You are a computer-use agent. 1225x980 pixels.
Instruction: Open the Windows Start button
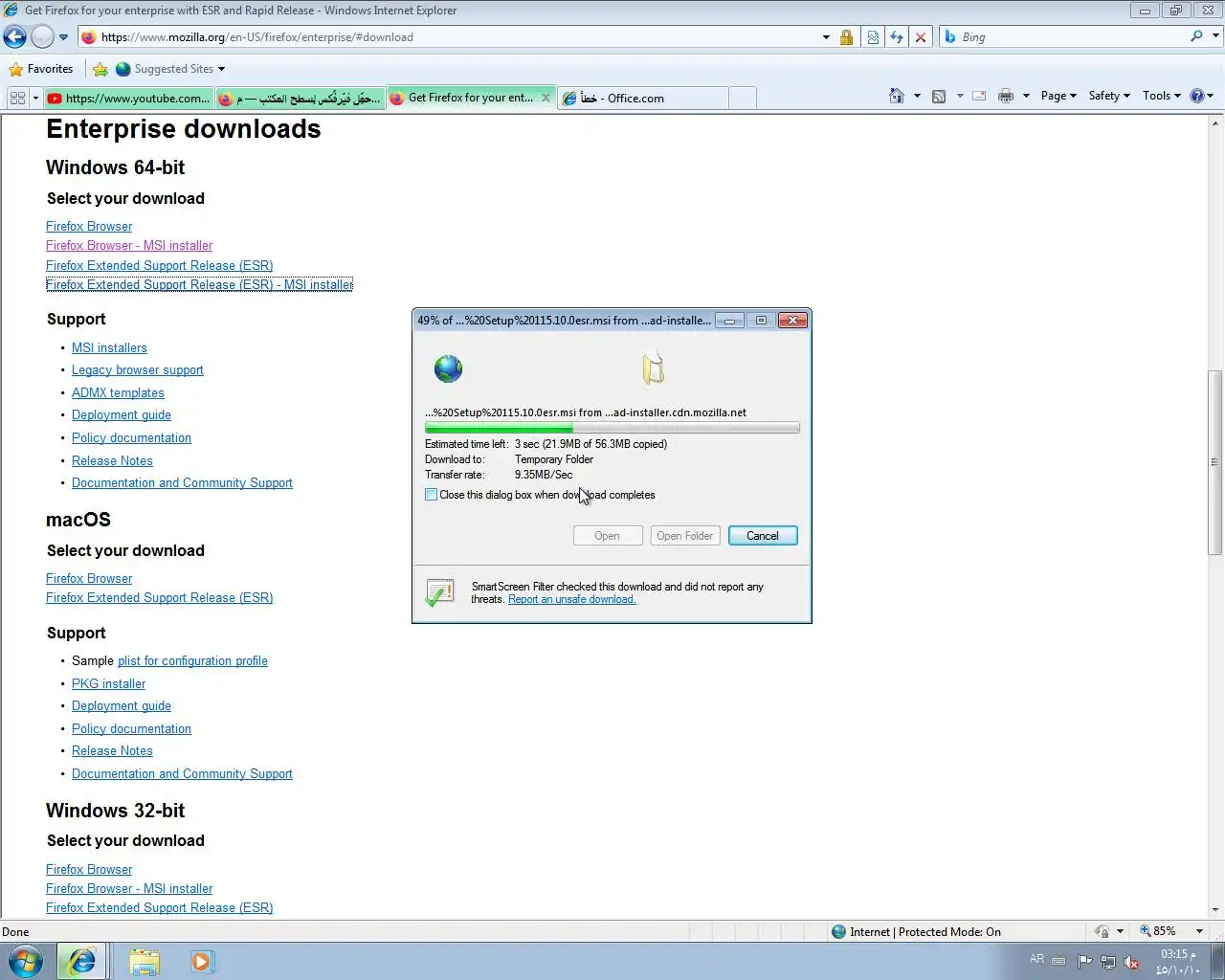(x=25, y=961)
